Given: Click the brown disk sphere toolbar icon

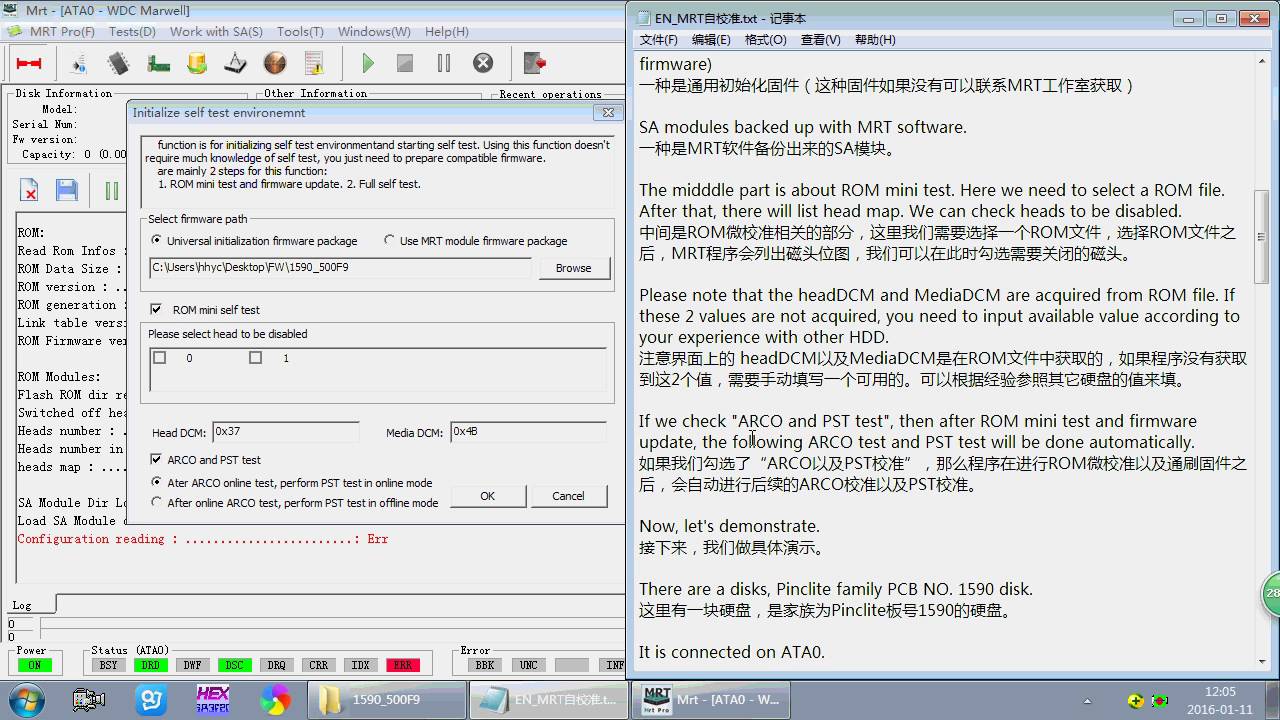Looking at the screenshot, I should click(x=275, y=63).
